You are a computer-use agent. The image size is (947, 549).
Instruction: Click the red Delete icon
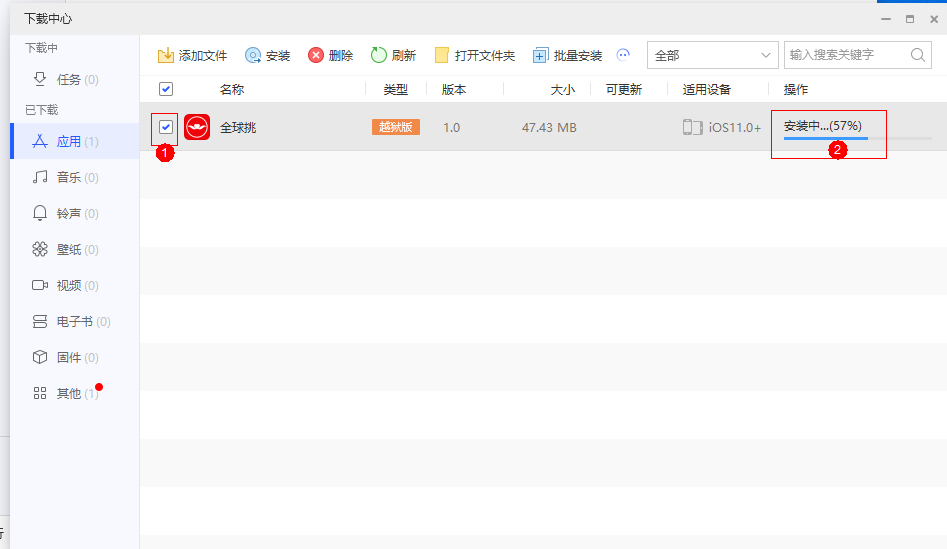(316, 56)
